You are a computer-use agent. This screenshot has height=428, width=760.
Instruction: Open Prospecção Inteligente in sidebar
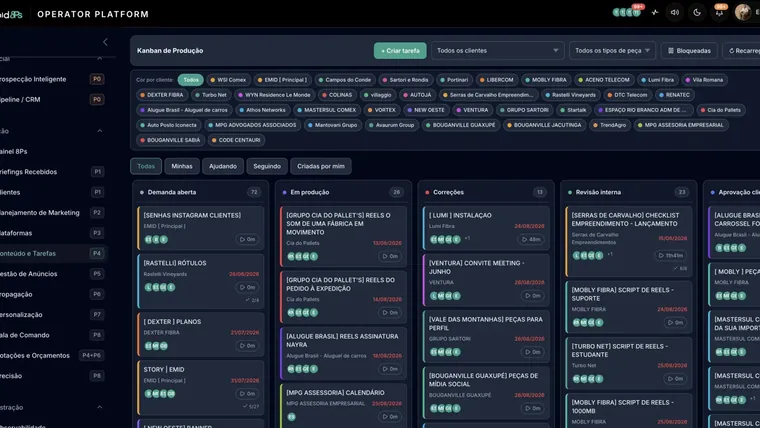(51, 79)
